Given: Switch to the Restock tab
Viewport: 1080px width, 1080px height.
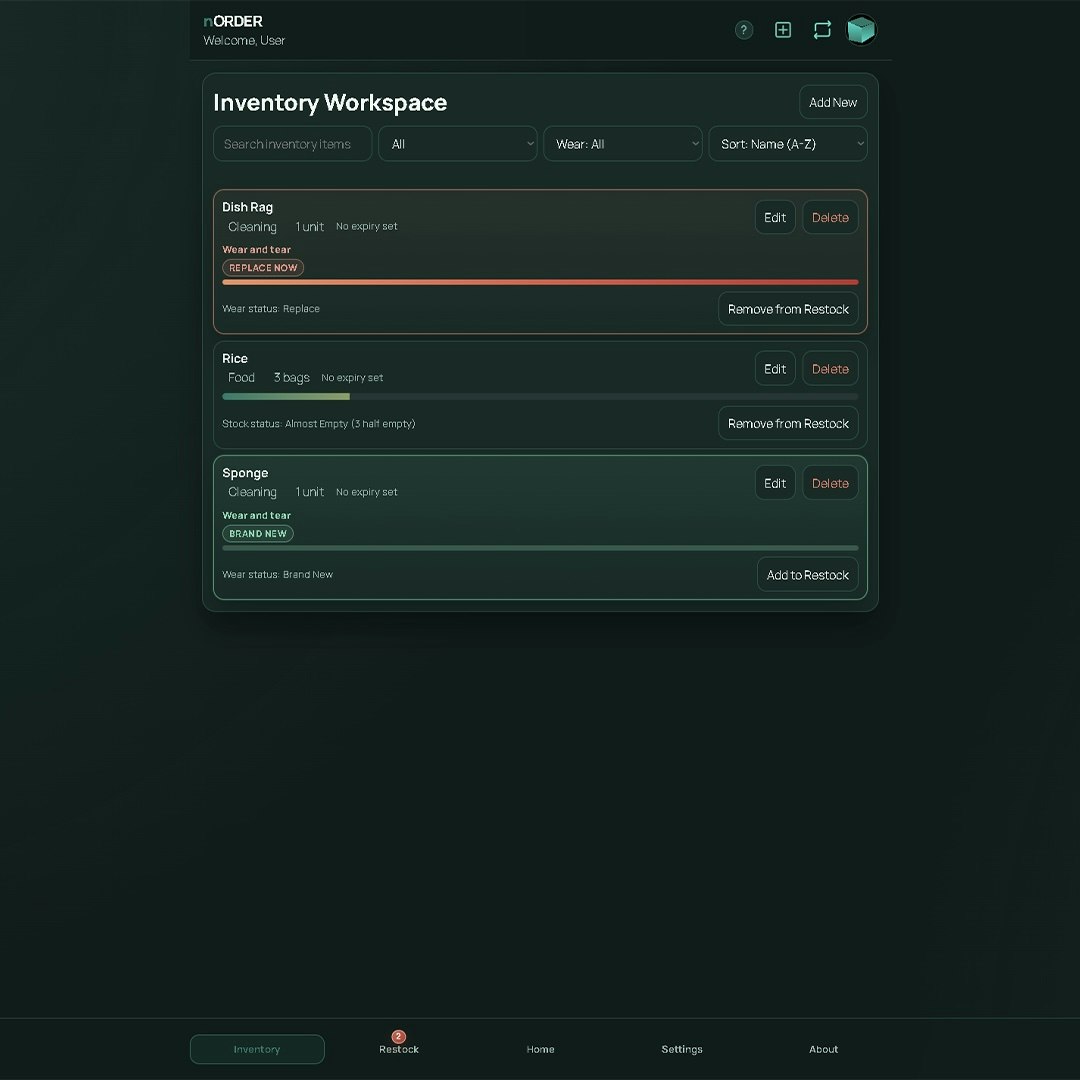Looking at the screenshot, I should click(399, 1049).
